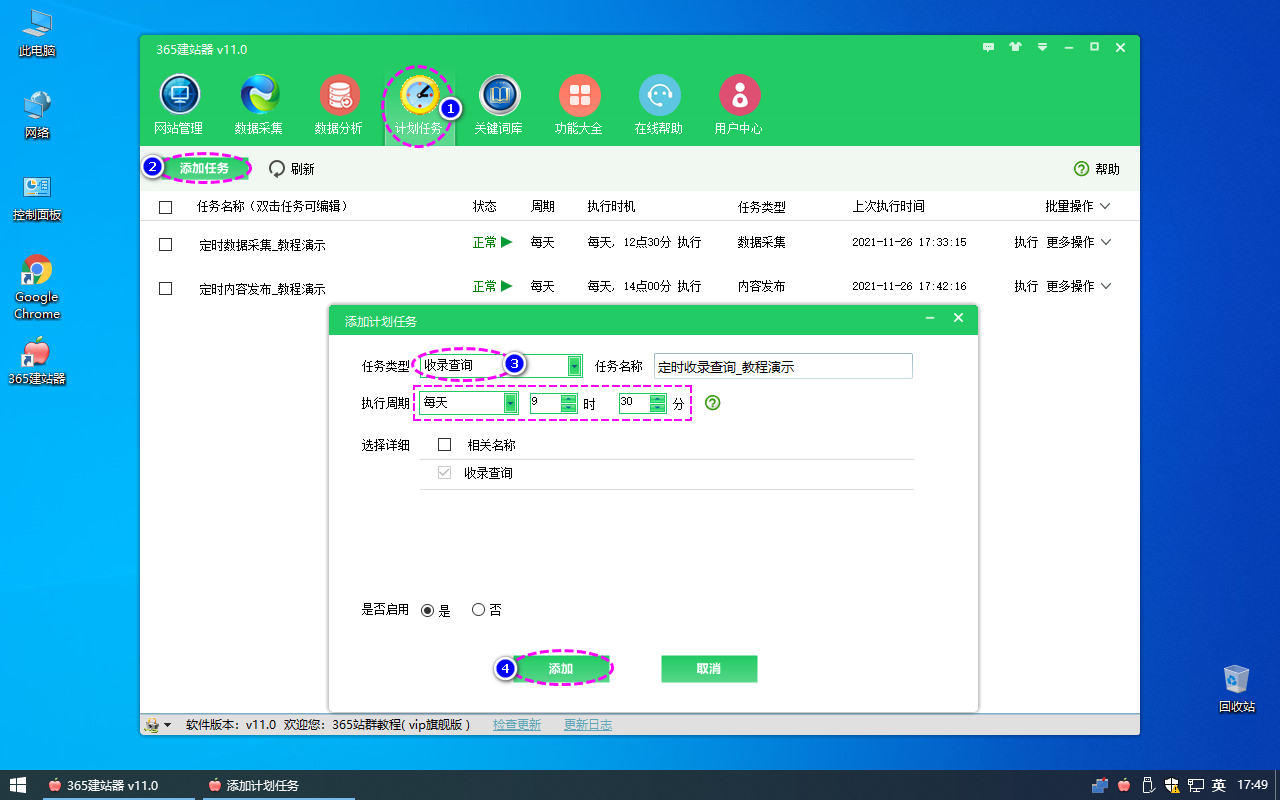The height and width of the screenshot is (800, 1280).
Task: Select the 否 radio button for 是否启用
Action: 478,610
